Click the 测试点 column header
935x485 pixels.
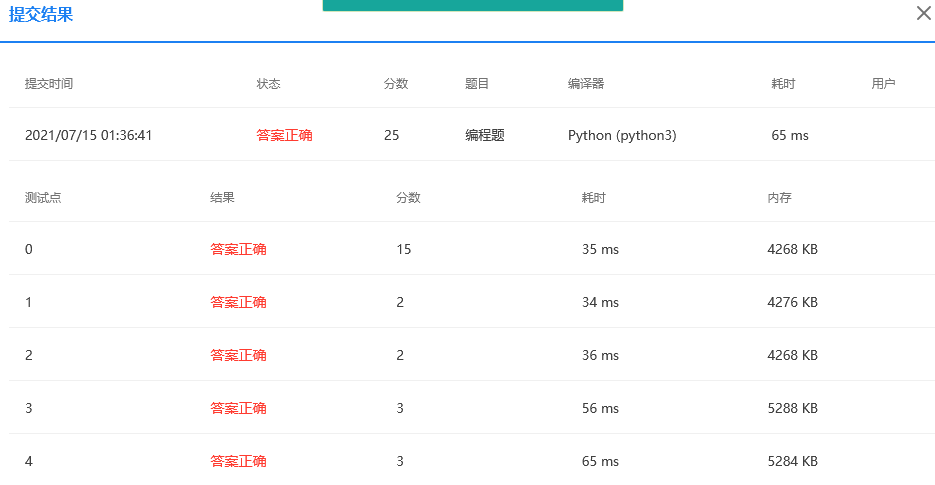[x=43, y=197]
